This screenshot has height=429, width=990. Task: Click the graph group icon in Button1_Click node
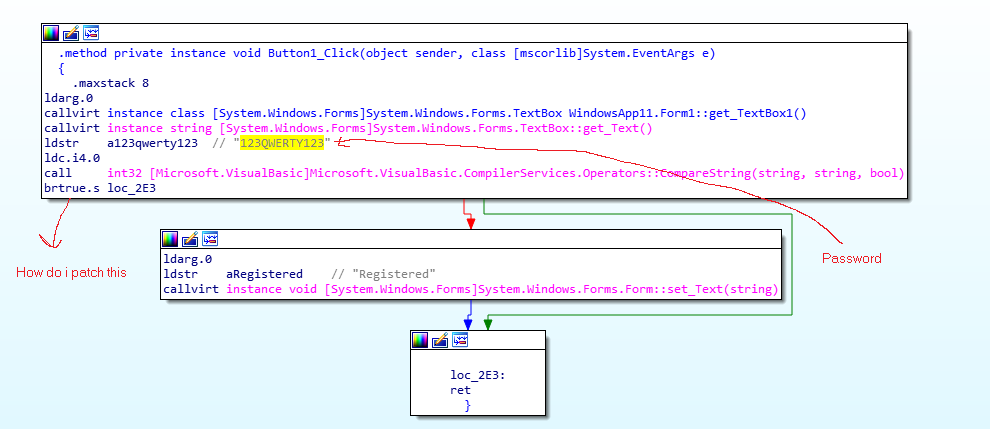pyautogui.click(x=90, y=33)
